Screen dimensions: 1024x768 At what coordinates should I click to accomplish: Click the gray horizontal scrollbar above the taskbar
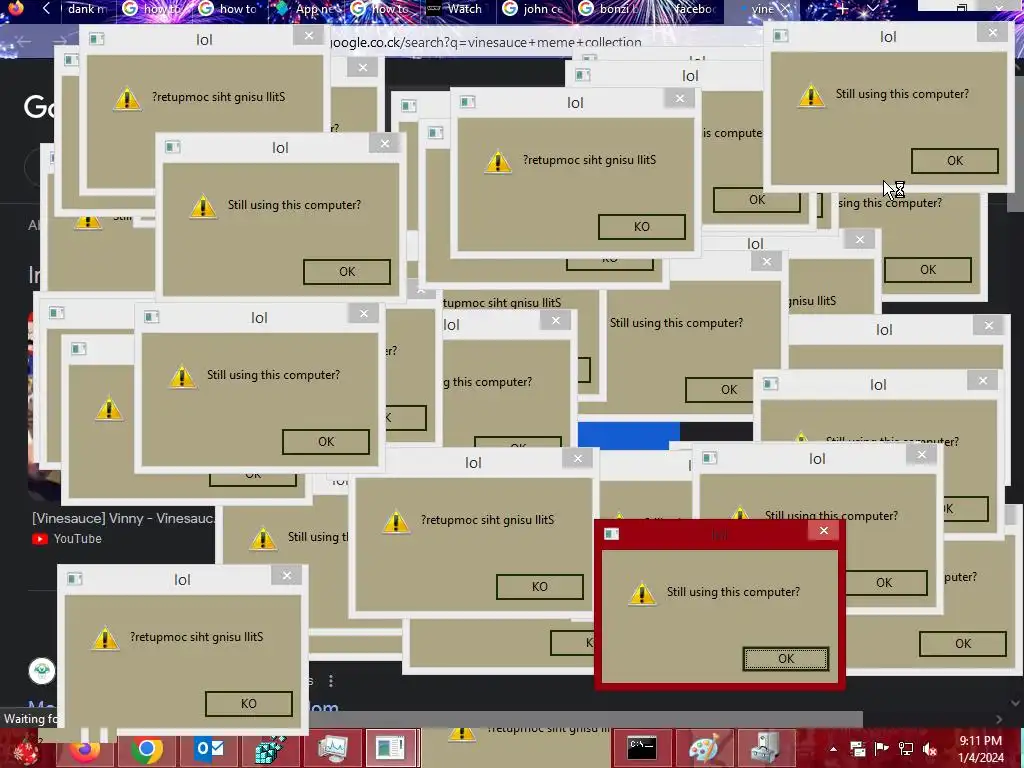point(585,719)
